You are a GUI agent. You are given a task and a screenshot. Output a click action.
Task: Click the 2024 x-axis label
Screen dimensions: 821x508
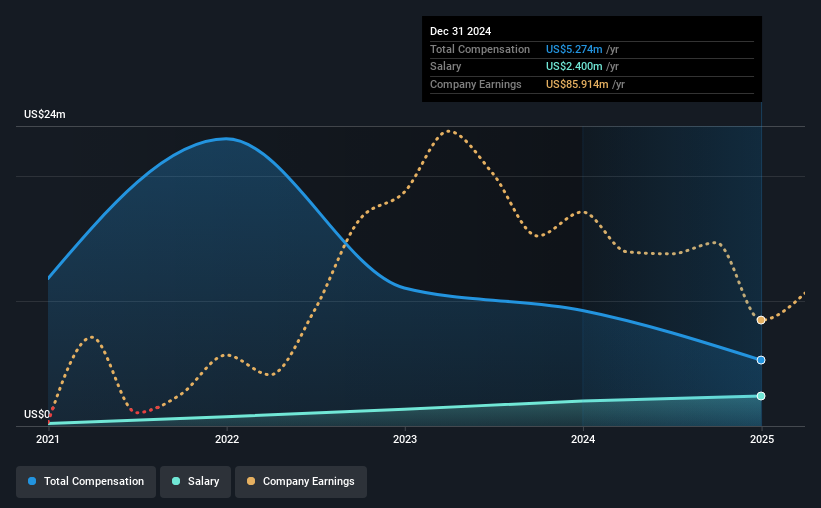point(583,439)
